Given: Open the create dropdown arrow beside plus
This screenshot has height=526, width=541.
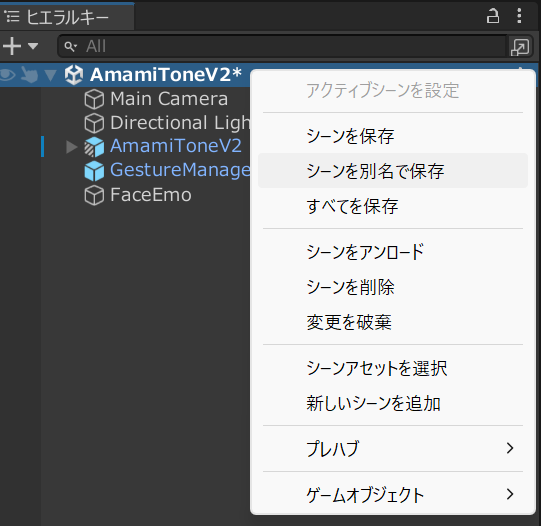Looking at the screenshot, I should coord(33,46).
